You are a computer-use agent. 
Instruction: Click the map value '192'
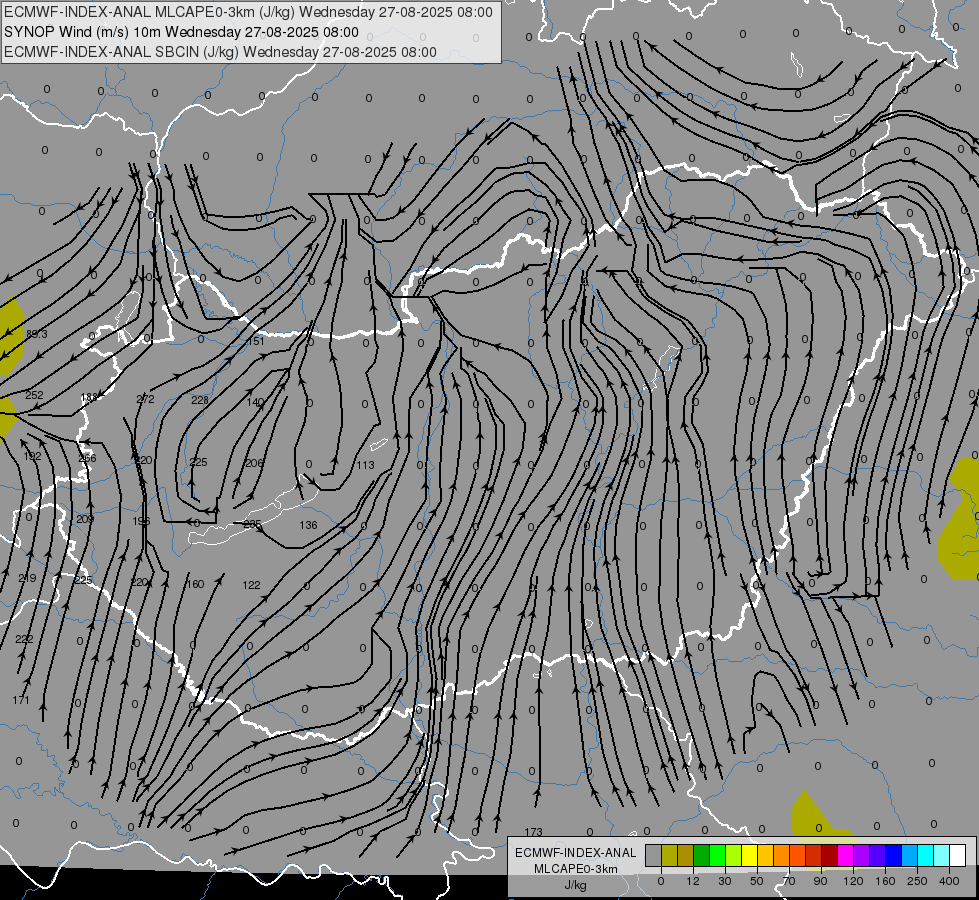point(32,457)
